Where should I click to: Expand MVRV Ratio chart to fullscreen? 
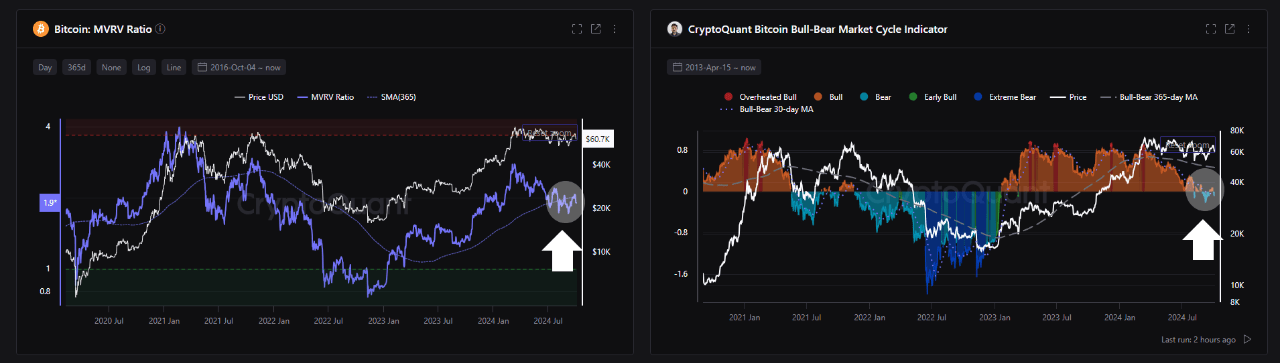pos(576,29)
